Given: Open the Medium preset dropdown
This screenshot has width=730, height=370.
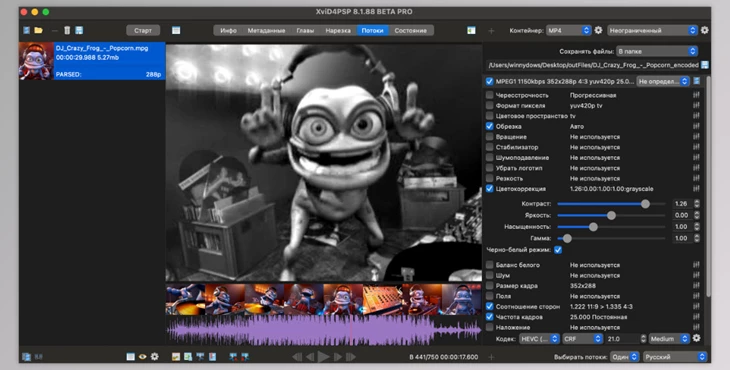Looking at the screenshot, I should 669,339.
